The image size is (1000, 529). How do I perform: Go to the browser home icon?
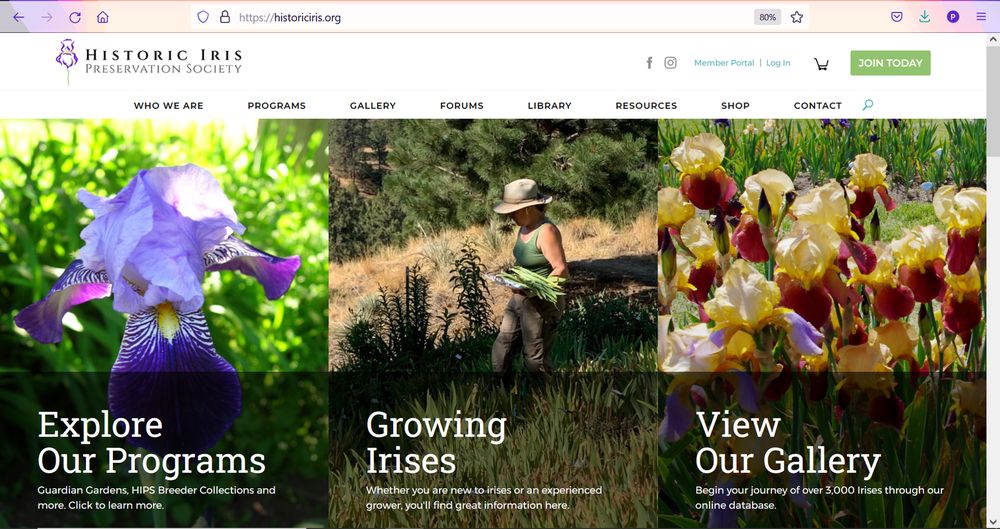click(x=103, y=17)
